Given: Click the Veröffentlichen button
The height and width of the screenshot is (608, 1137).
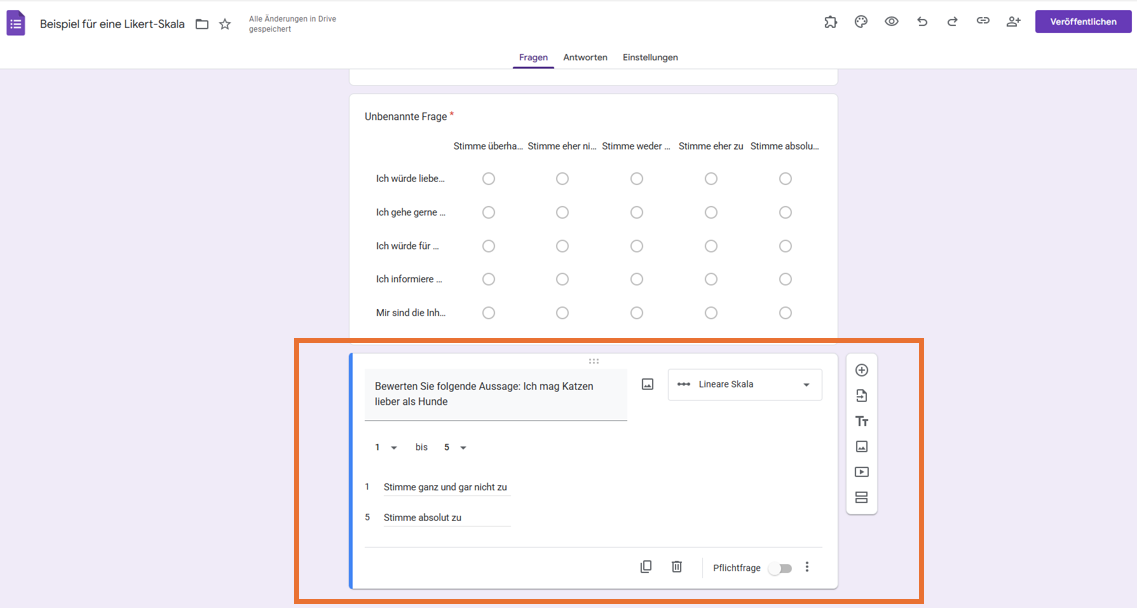Looking at the screenshot, I should tap(1083, 22).
